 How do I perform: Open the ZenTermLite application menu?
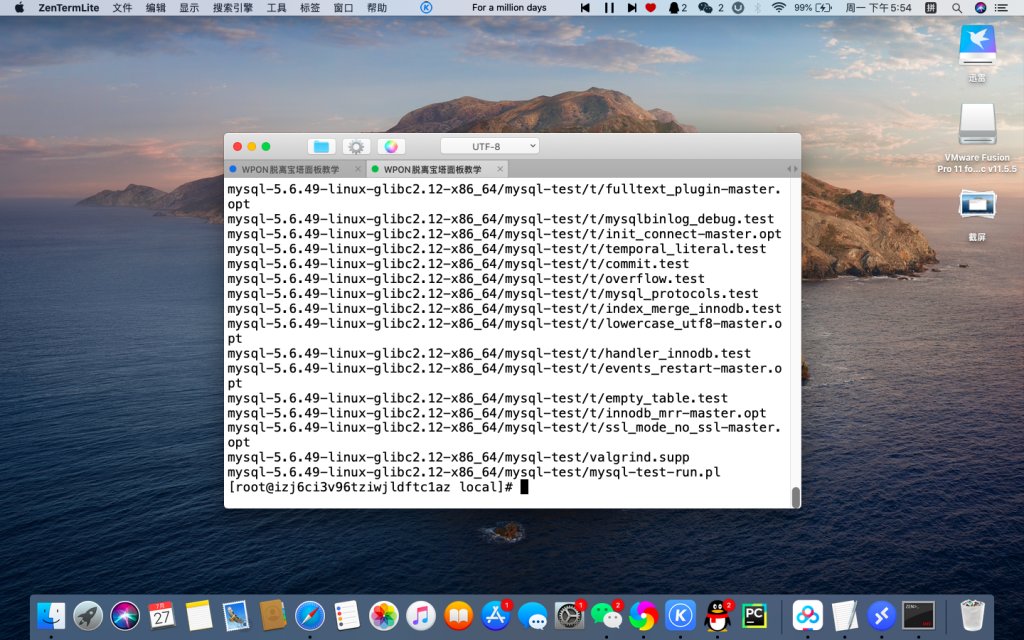tap(69, 8)
